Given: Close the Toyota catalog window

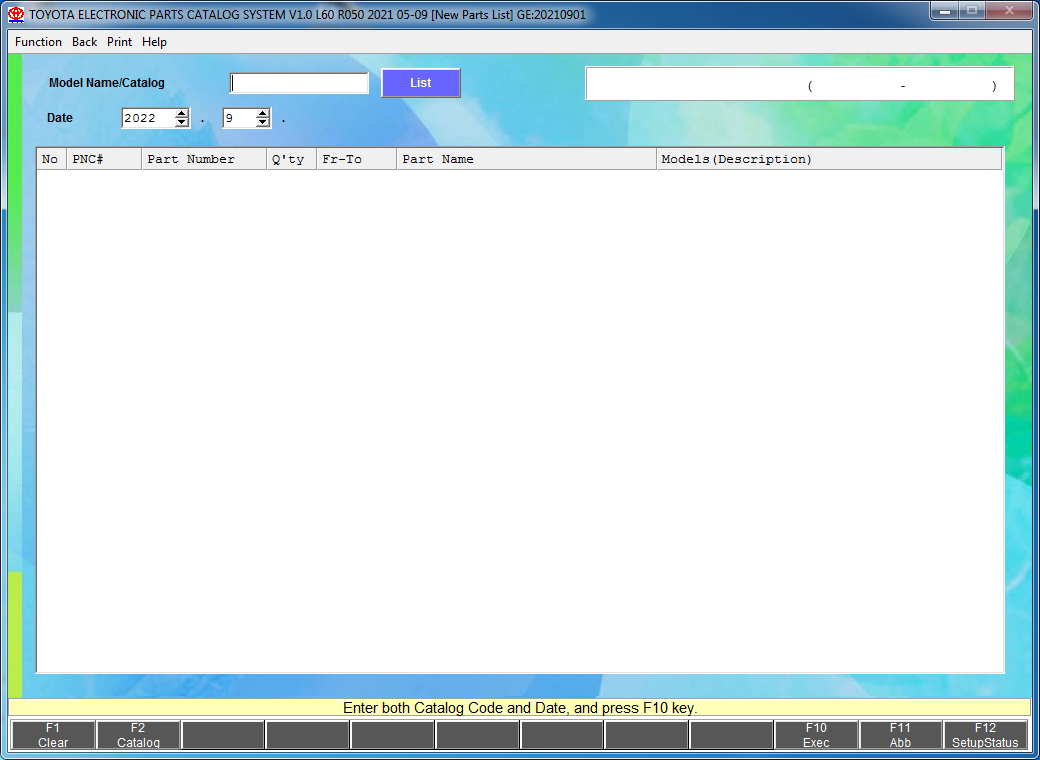Looking at the screenshot, I should pos(1009,11).
